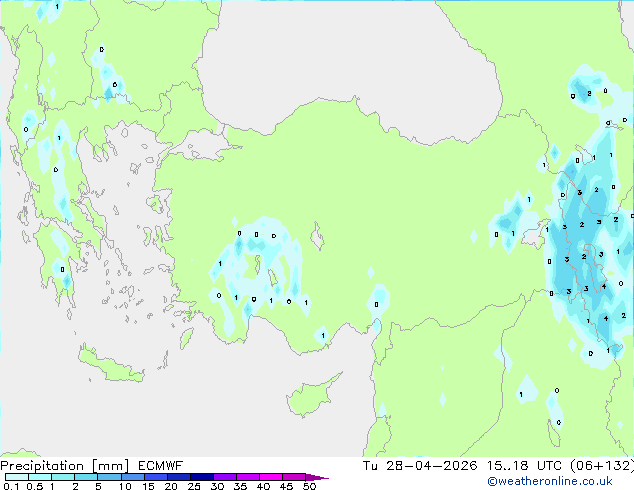
Task: Select the 20–25 mm legend color swatch
Action: pos(178,477)
